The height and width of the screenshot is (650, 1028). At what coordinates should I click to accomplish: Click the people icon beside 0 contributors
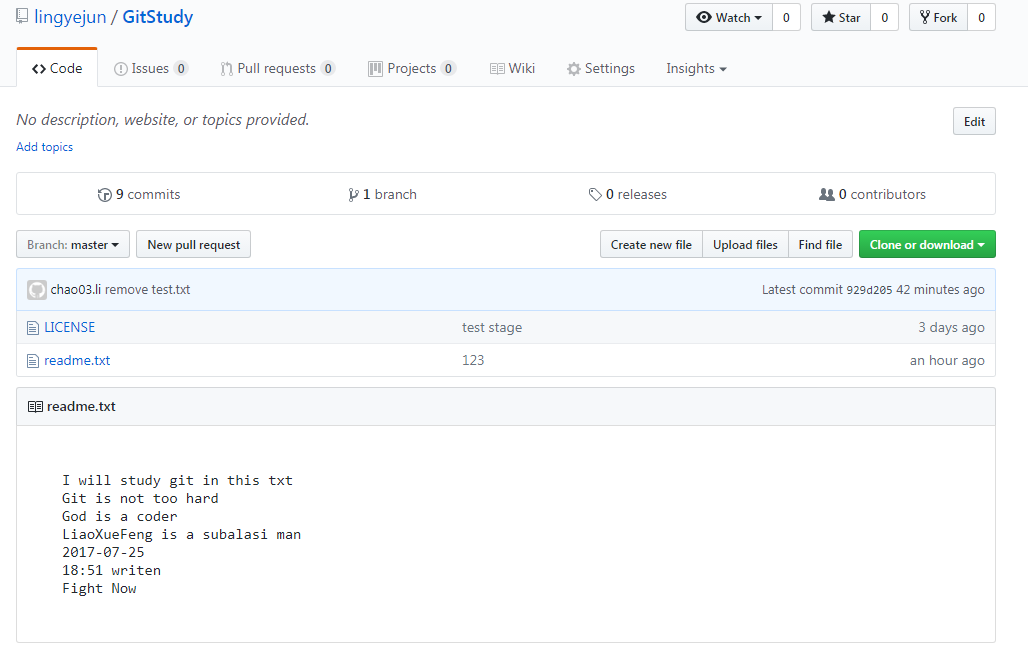[827, 195]
